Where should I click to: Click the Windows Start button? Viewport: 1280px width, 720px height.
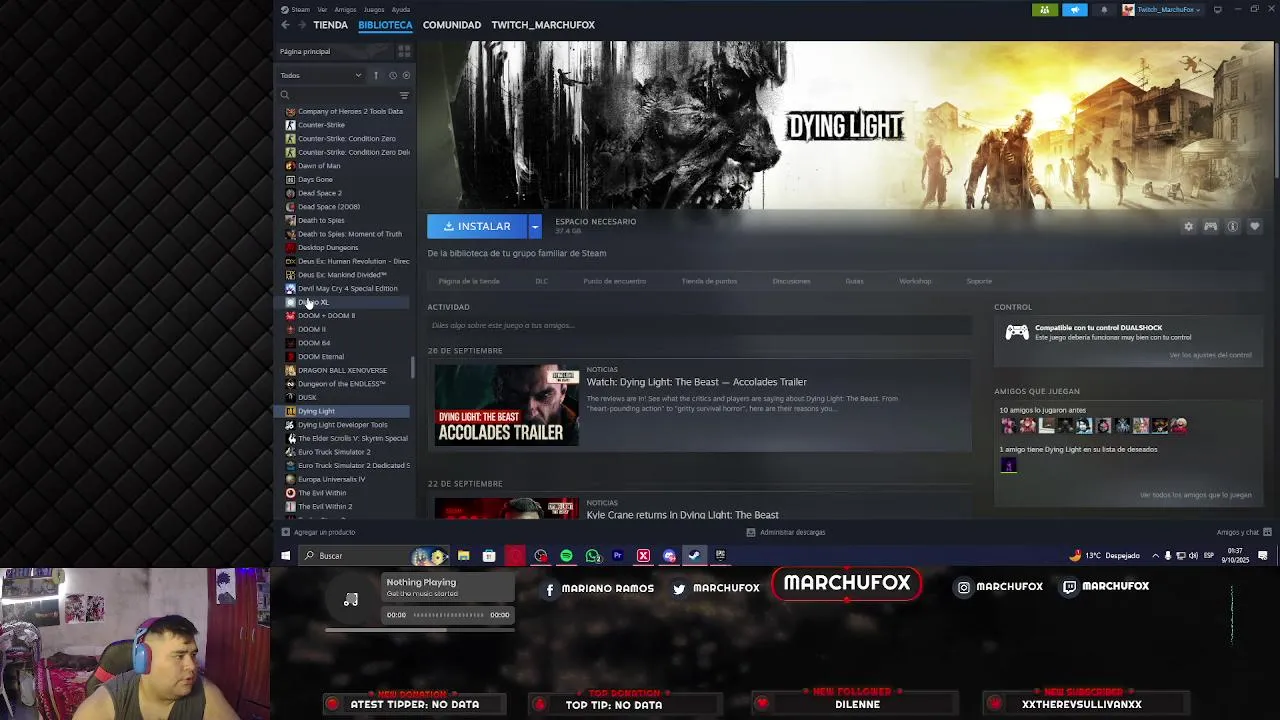(285, 556)
